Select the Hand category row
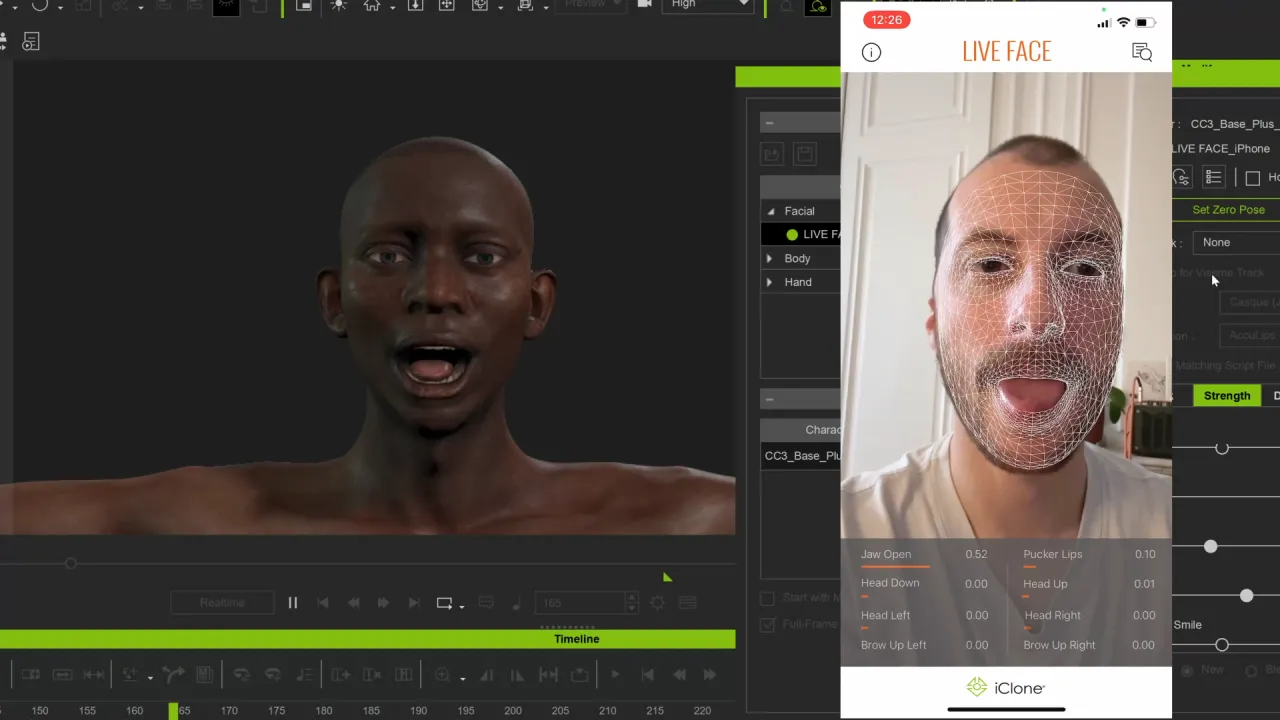This screenshot has height=720, width=1280. click(800, 282)
